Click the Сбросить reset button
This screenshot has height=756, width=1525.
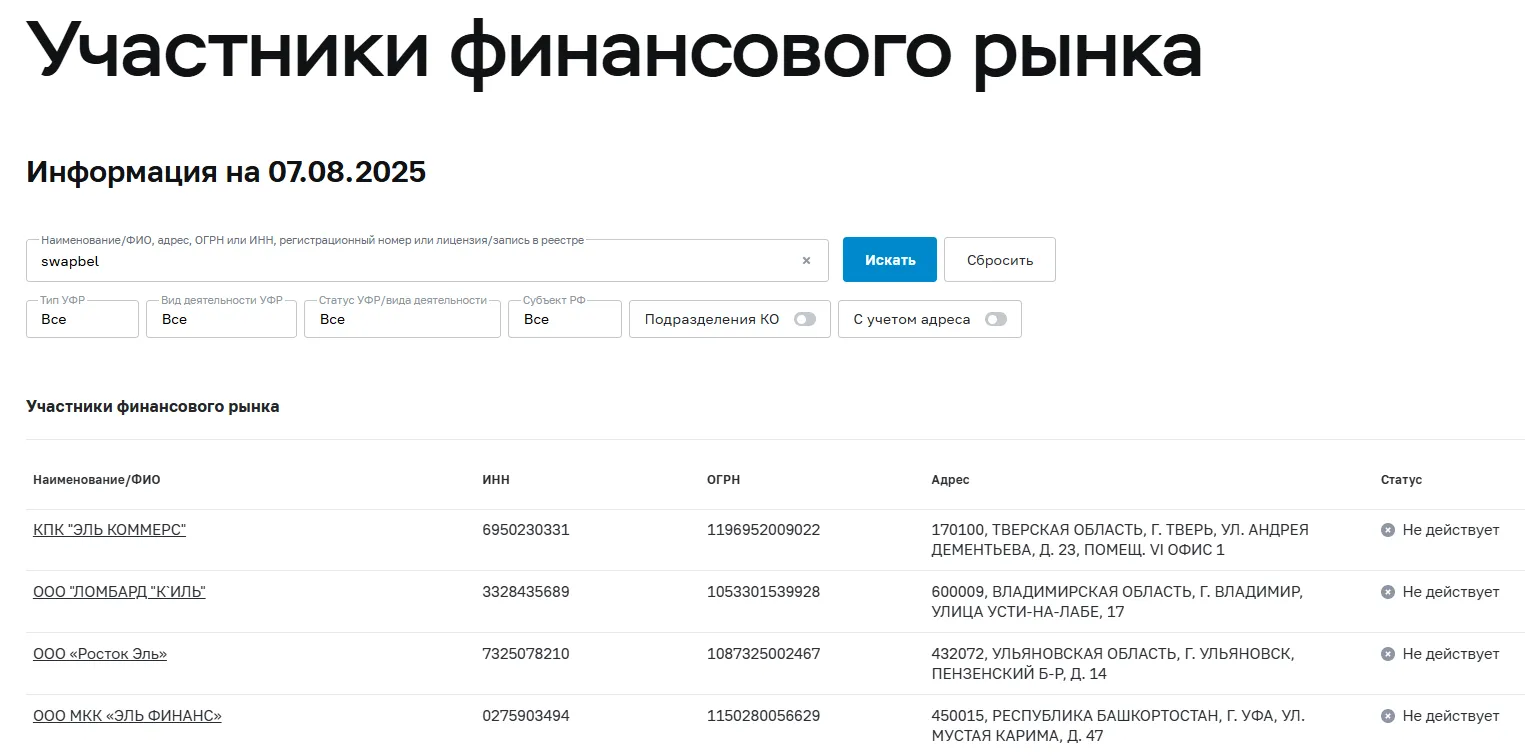(x=1000, y=260)
